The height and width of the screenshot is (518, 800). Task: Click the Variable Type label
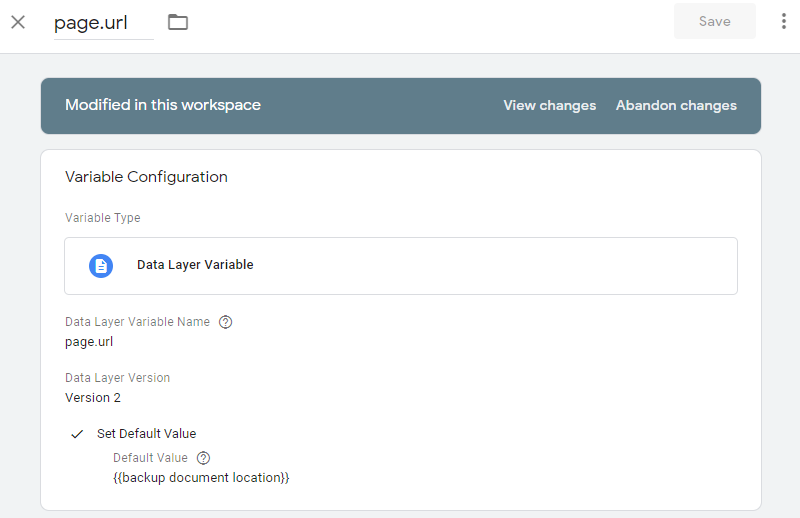pos(102,218)
